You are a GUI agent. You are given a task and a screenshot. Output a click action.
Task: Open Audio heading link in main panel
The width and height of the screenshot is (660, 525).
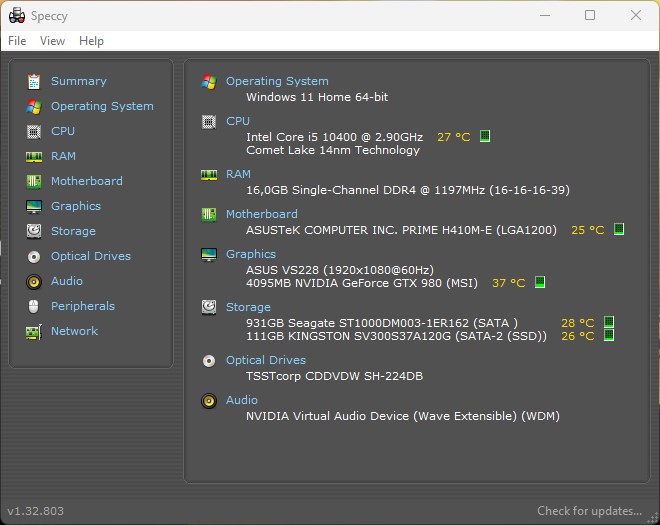(242, 400)
